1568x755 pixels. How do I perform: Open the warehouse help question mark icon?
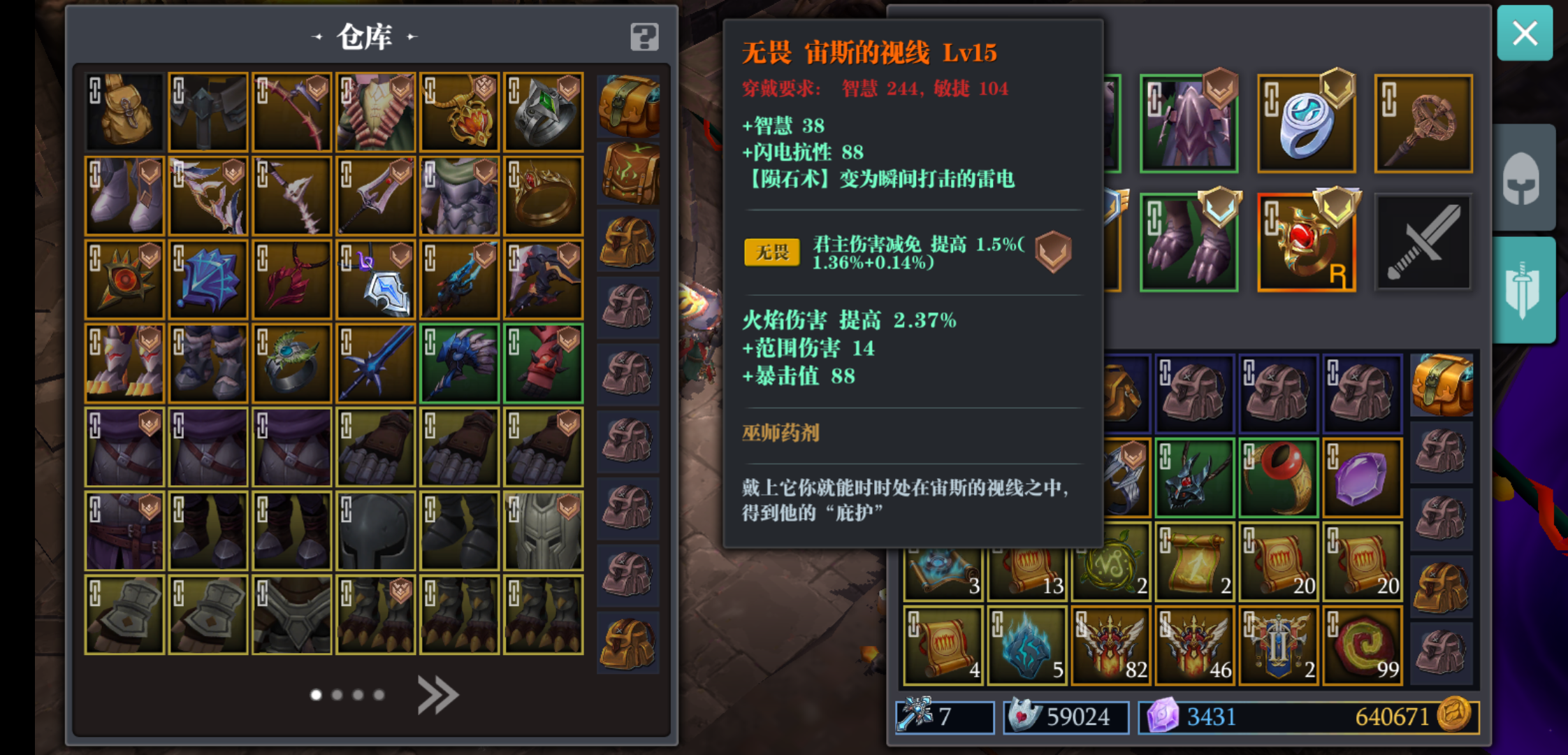(644, 37)
